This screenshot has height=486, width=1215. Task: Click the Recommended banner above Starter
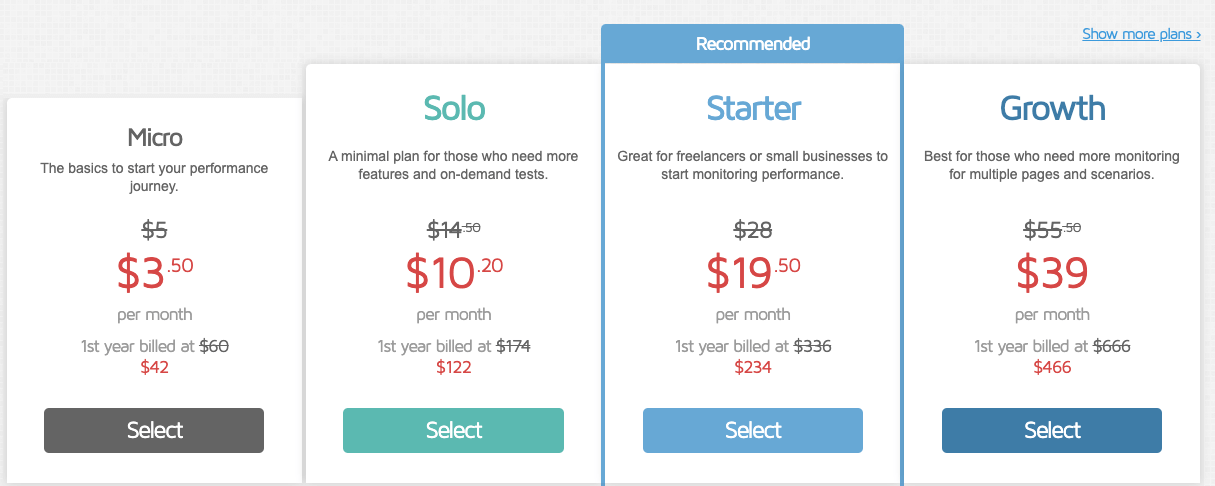(x=752, y=43)
